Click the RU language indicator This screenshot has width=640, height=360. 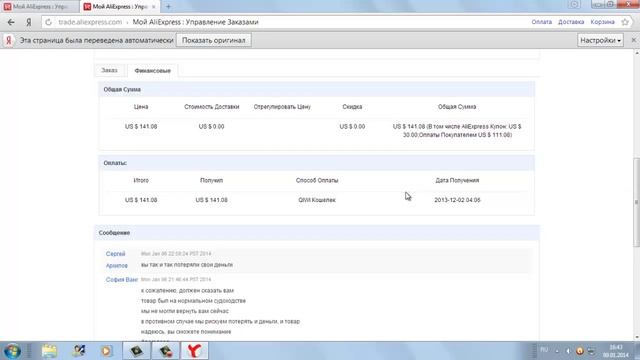(x=544, y=350)
